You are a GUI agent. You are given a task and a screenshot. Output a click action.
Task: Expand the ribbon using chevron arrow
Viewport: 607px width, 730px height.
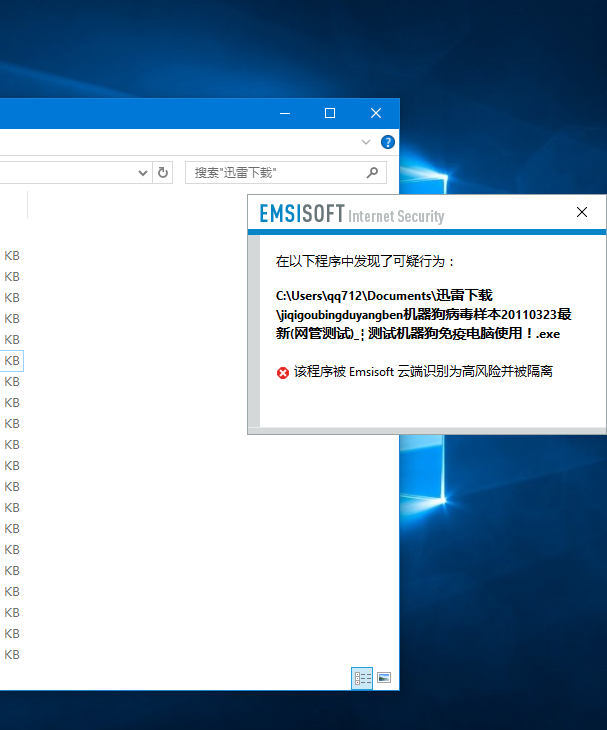tap(366, 142)
